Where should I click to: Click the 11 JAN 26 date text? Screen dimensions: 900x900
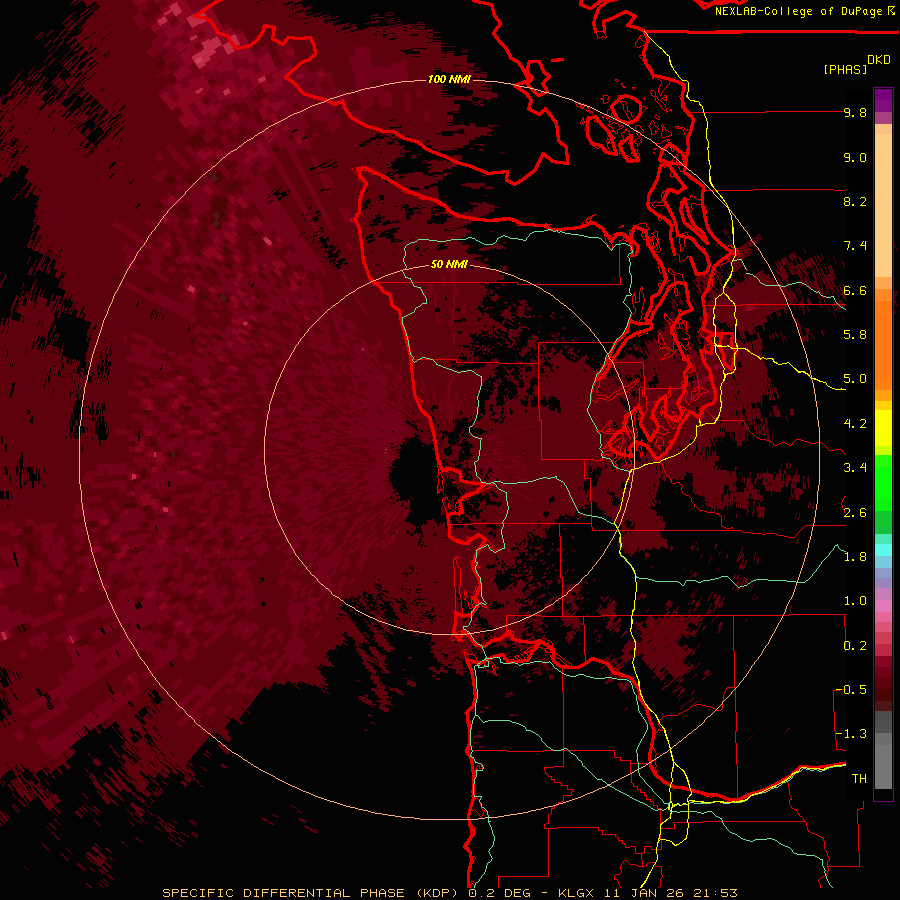tap(646, 893)
